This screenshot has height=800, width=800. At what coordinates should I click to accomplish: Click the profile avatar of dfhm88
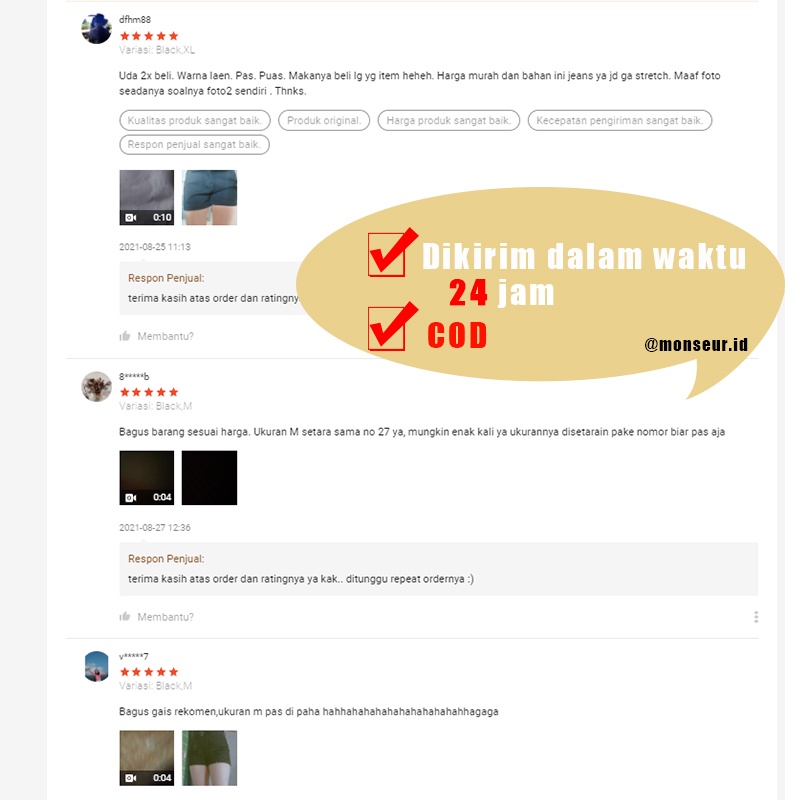click(96, 29)
